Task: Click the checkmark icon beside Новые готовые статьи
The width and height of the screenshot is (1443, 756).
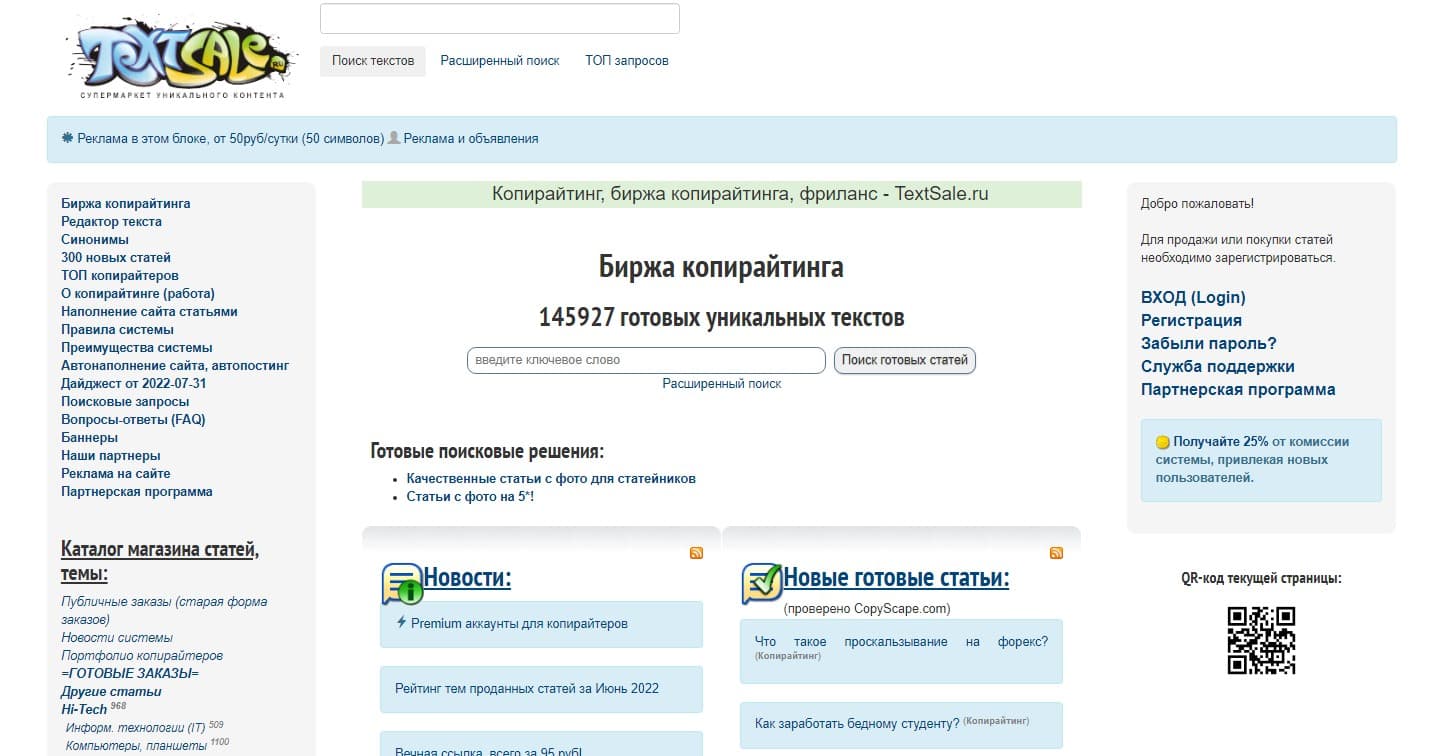Action: pyautogui.click(x=762, y=584)
